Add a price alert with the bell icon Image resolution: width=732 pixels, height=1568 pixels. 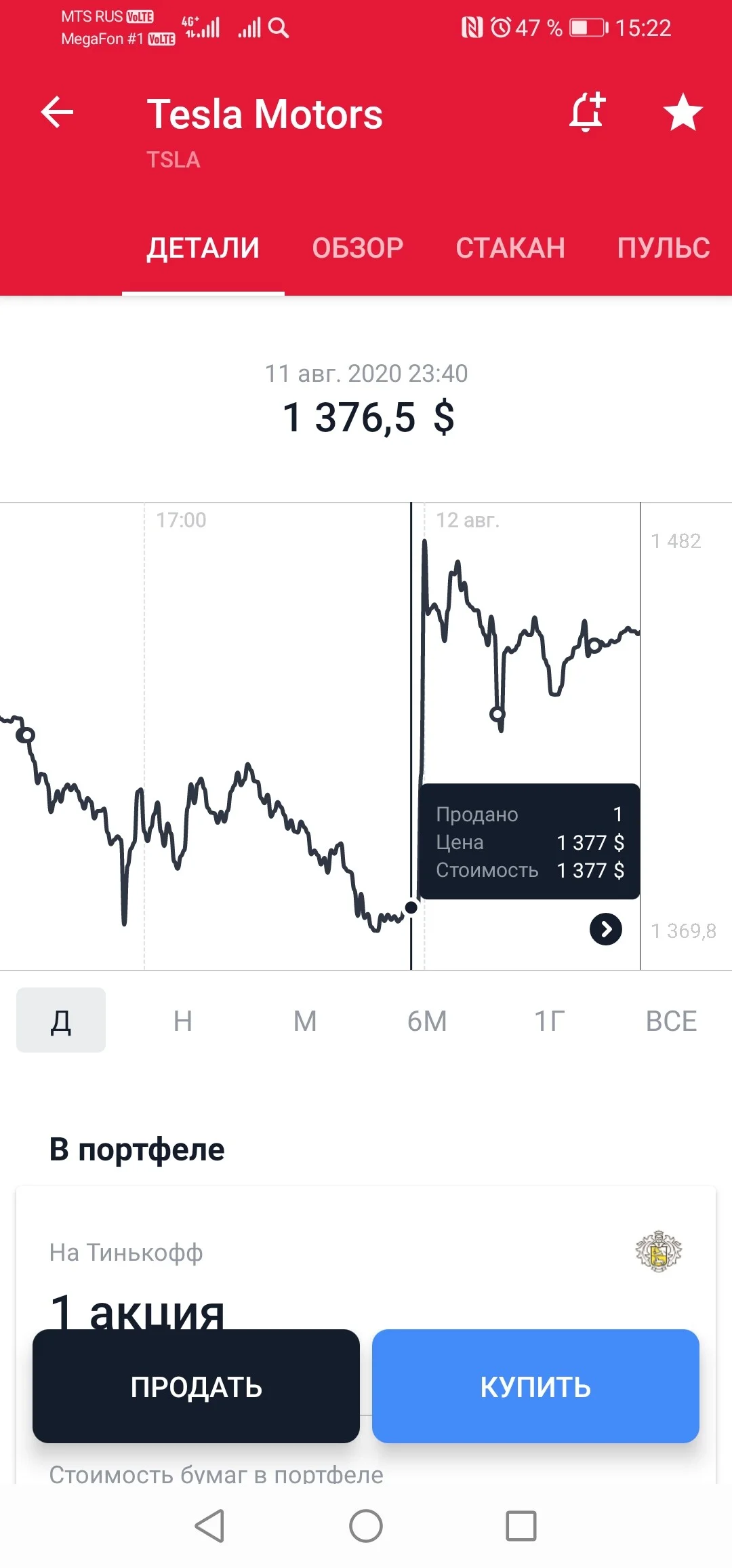pyautogui.click(x=587, y=112)
